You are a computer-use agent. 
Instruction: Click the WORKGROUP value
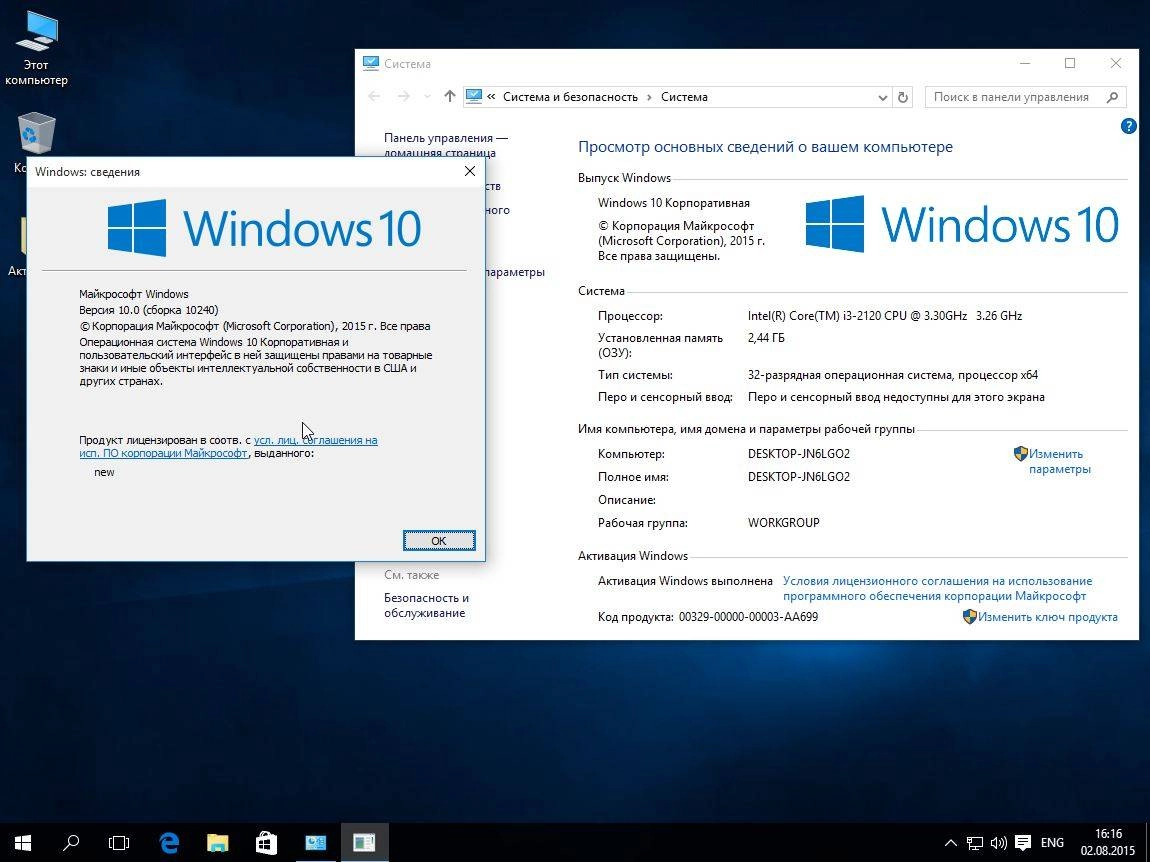click(783, 523)
